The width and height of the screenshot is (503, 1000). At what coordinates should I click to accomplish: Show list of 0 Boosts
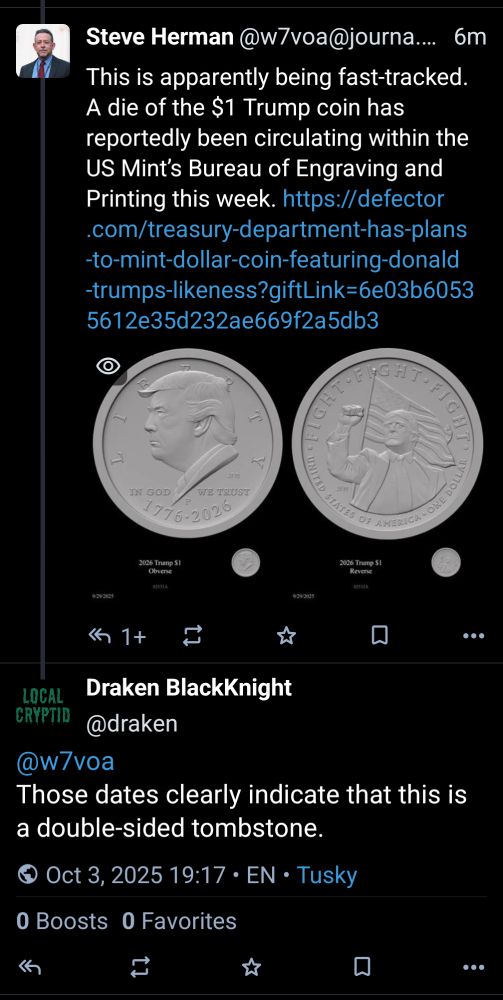[x=62, y=921]
